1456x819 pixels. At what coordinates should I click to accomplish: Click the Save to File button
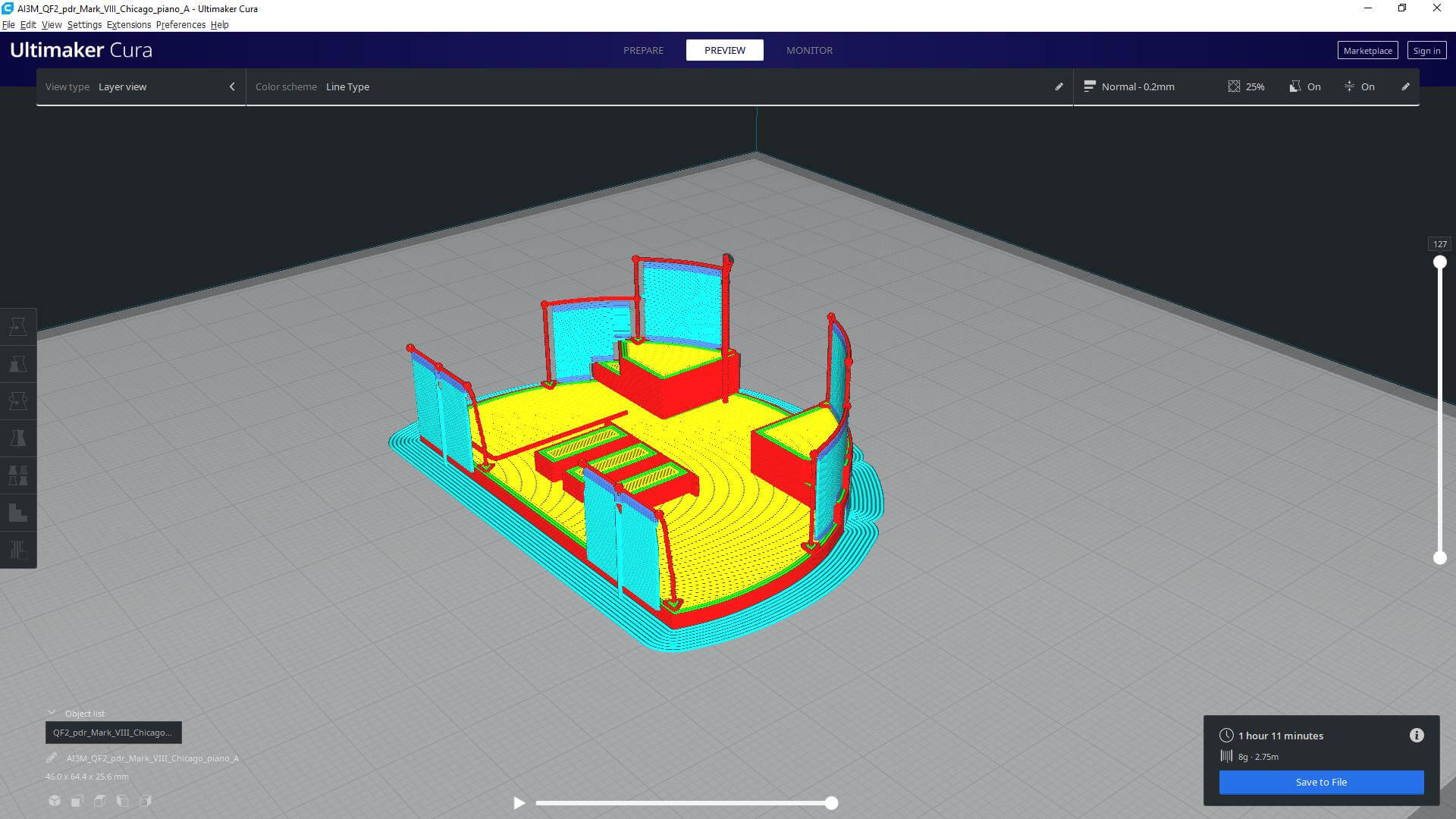(1321, 782)
